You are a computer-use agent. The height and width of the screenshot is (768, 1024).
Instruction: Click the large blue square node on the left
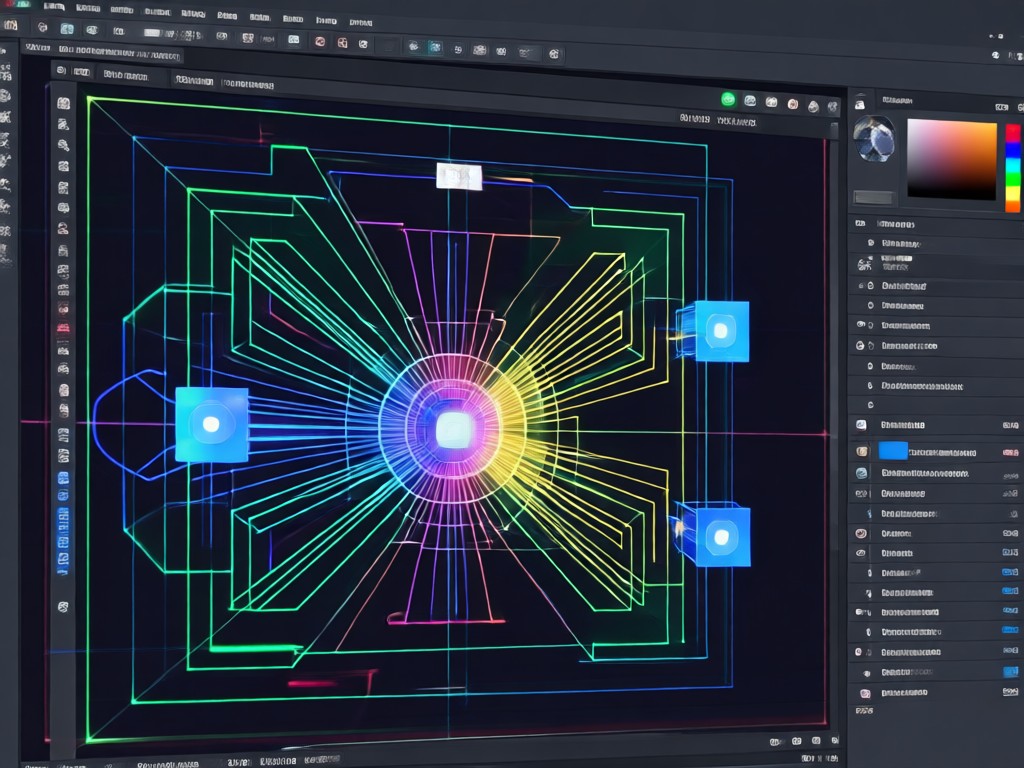212,424
